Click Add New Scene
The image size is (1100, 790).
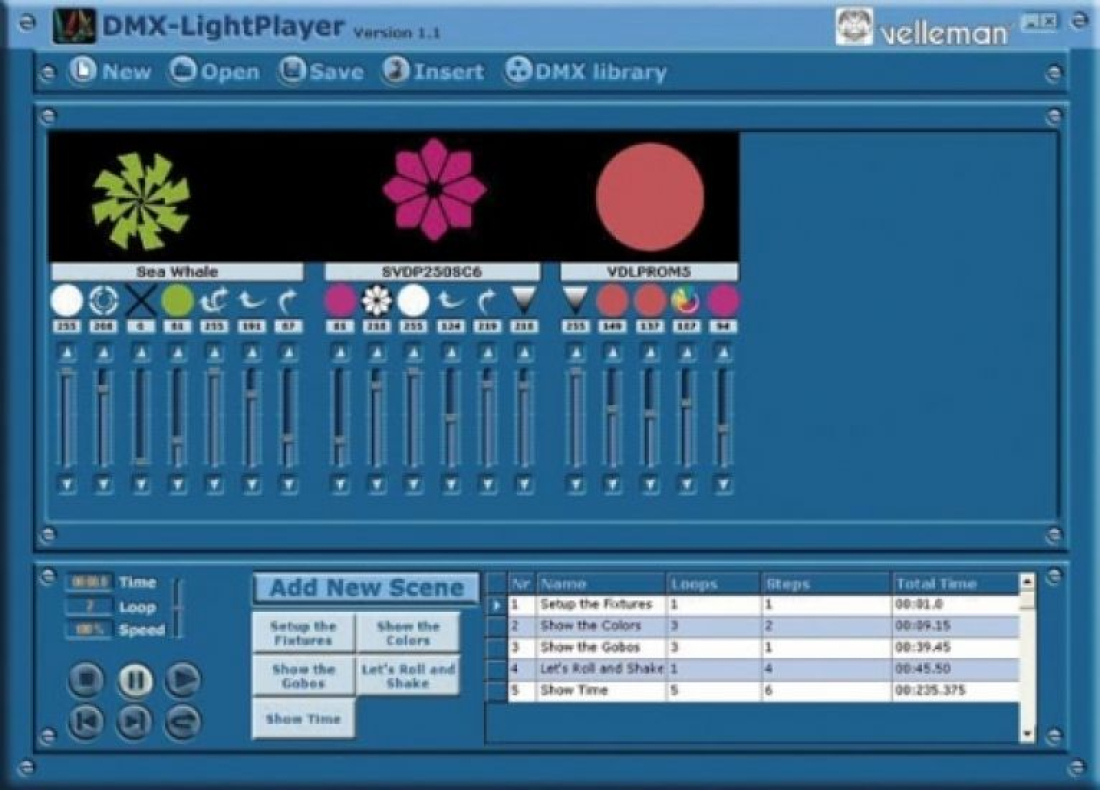click(x=367, y=587)
